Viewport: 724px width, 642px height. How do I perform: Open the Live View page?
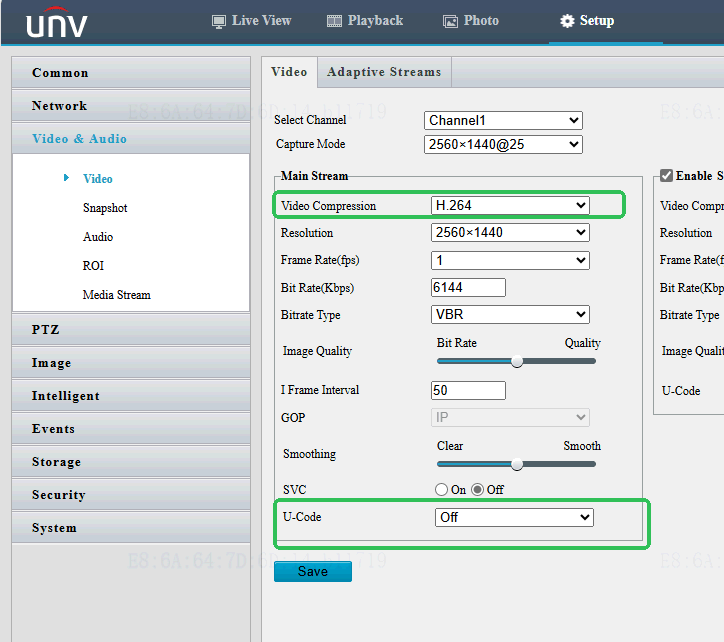coord(252,21)
